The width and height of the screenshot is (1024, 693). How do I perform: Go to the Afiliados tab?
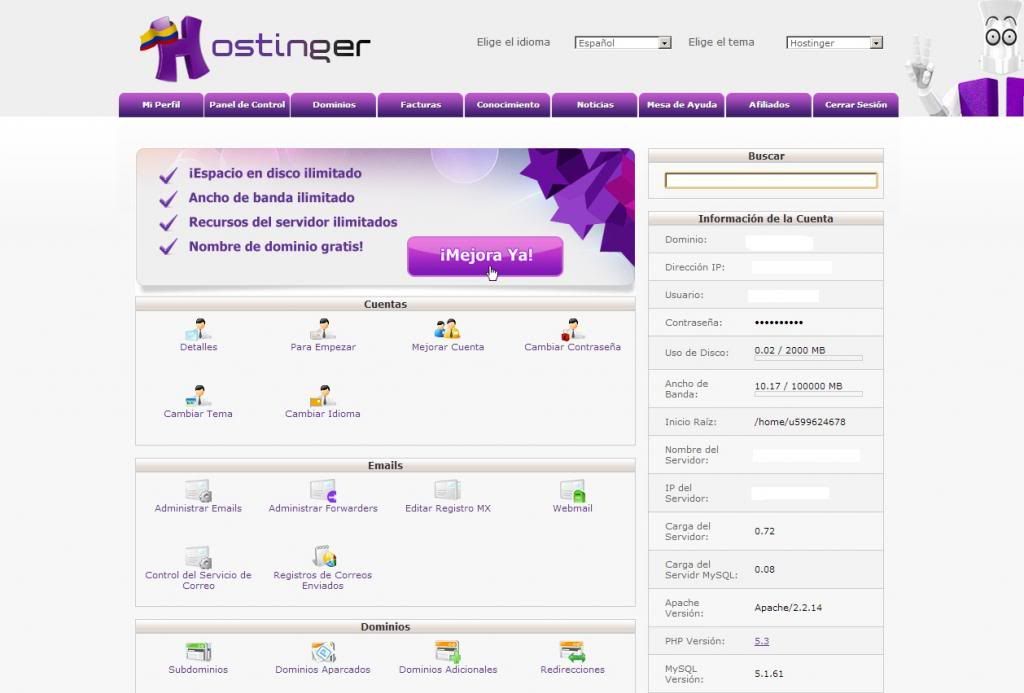pyautogui.click(x=769, y=105)
